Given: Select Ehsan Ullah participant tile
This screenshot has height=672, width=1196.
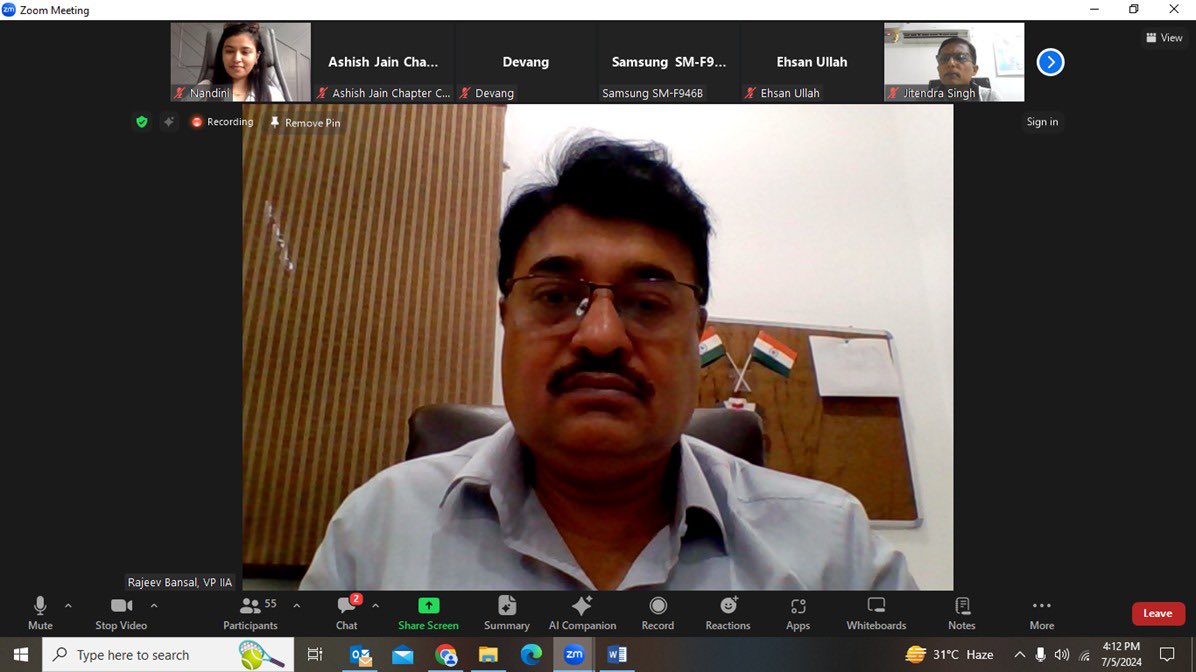Looking at the screenshot, I should pyautogui.click(x=812, y=62).
